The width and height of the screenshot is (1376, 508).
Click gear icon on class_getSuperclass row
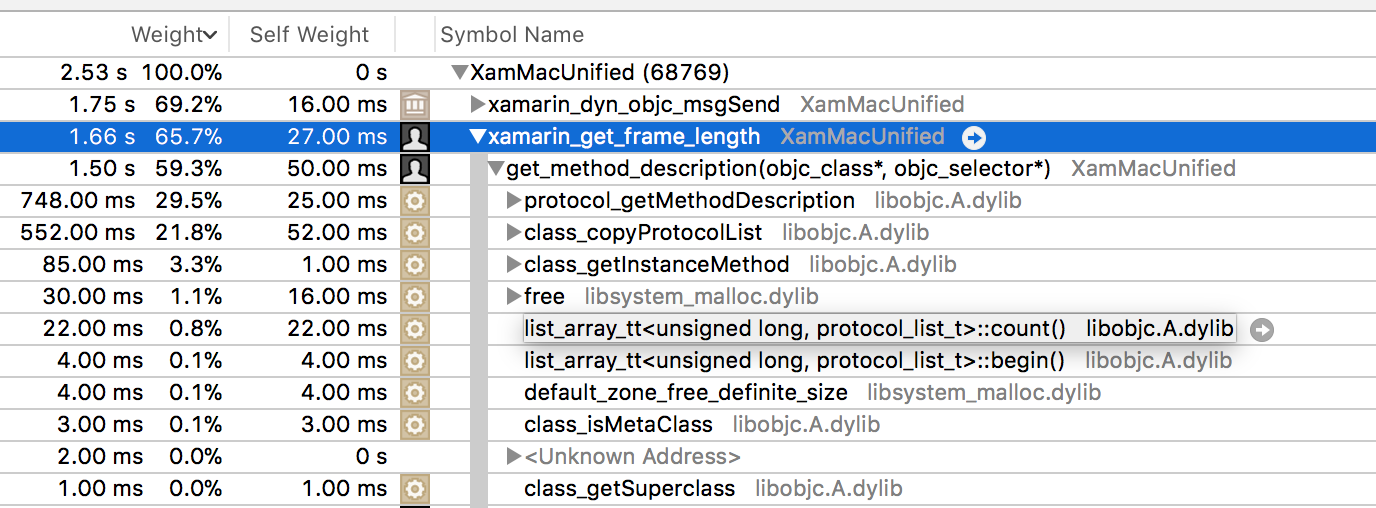(x=414, y=489)
